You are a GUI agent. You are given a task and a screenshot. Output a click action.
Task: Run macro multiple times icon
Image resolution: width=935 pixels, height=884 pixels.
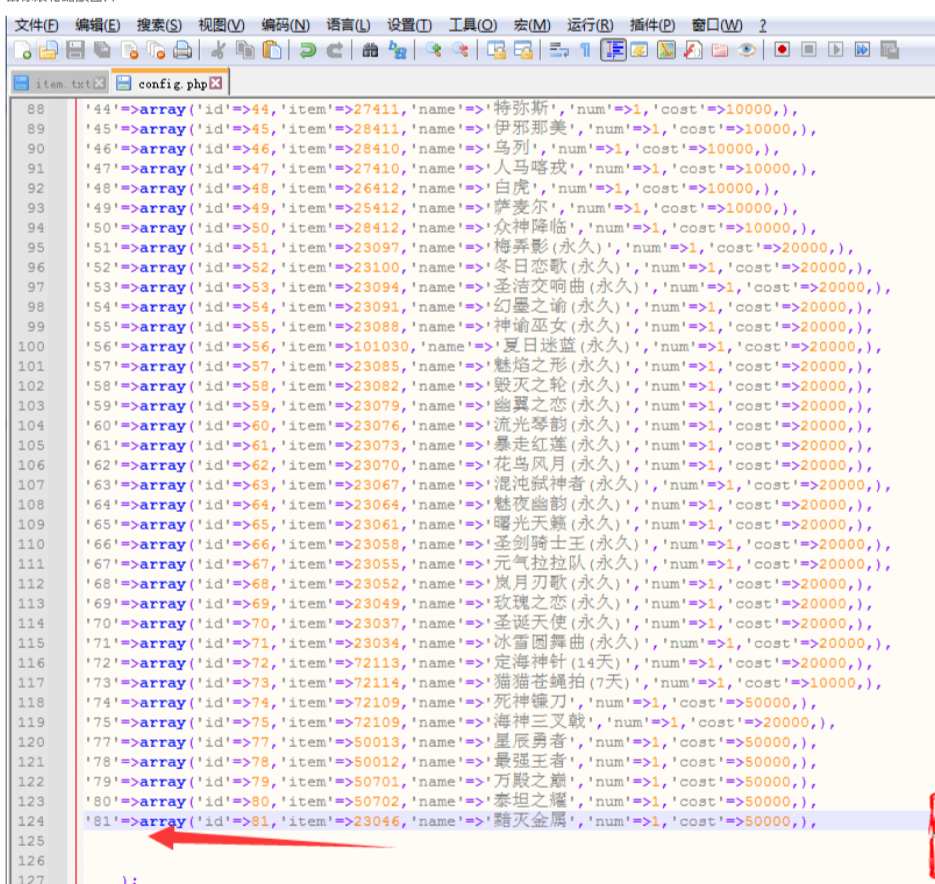862,50
